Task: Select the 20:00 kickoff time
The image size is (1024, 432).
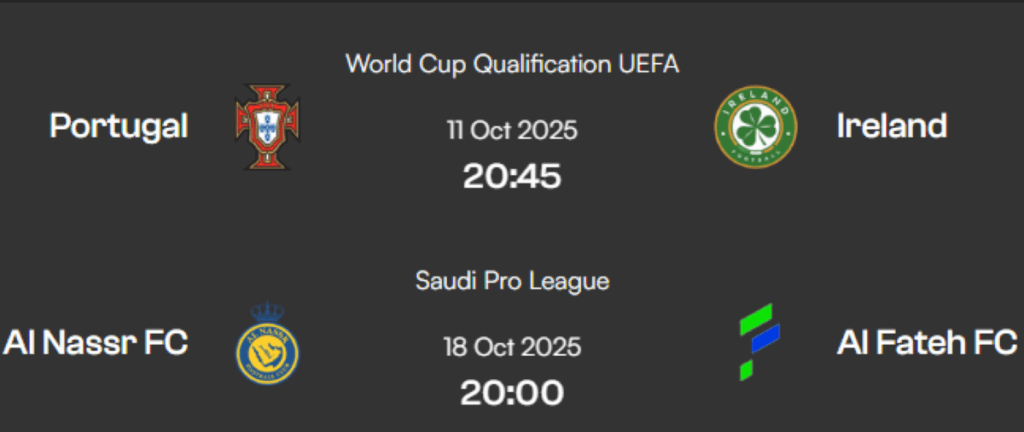Action: point(512,393)
